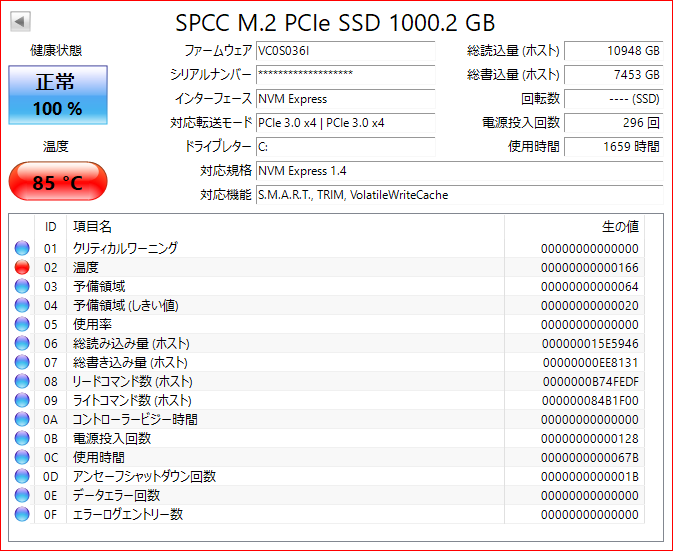The height and width of the screenshot is (551, 673).
Task: Click the red status icon for 温度
Action: [x=22, y=267]
